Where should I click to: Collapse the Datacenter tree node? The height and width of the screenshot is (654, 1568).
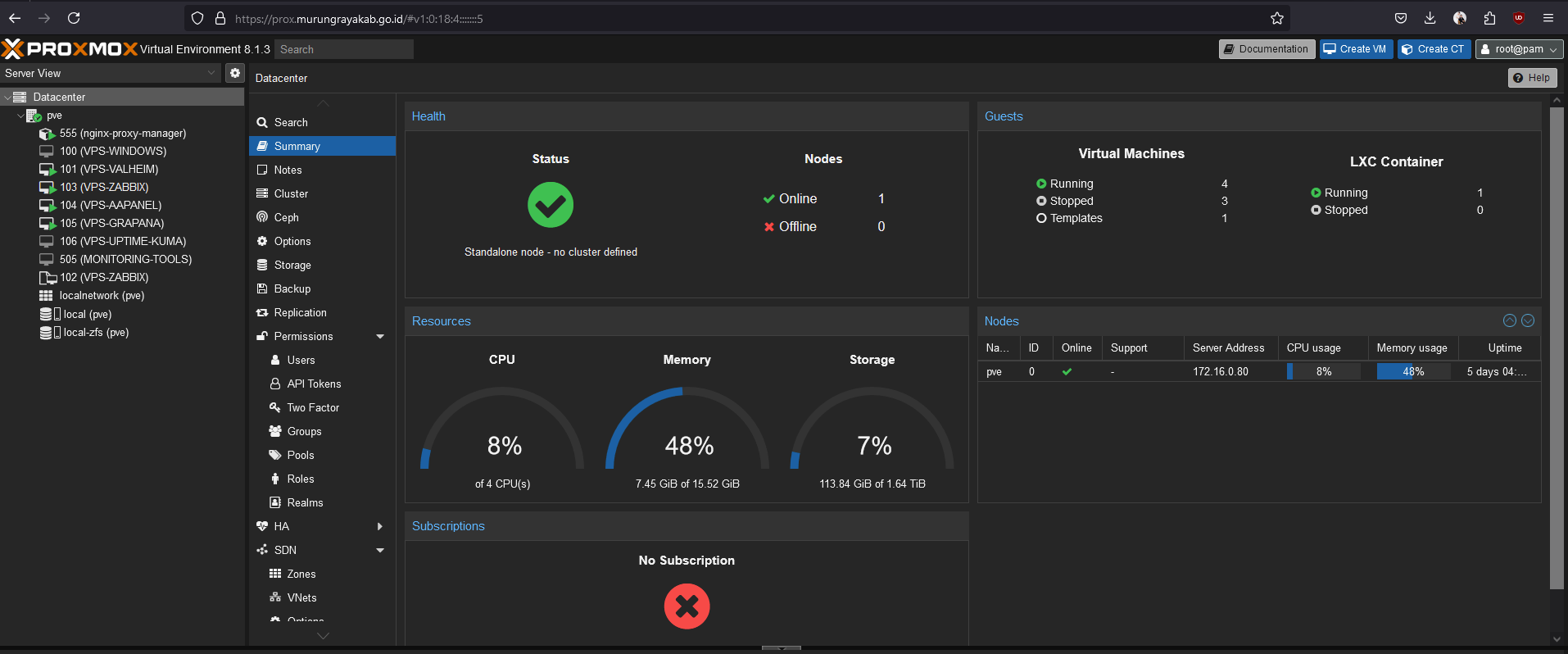click(7, 98)
